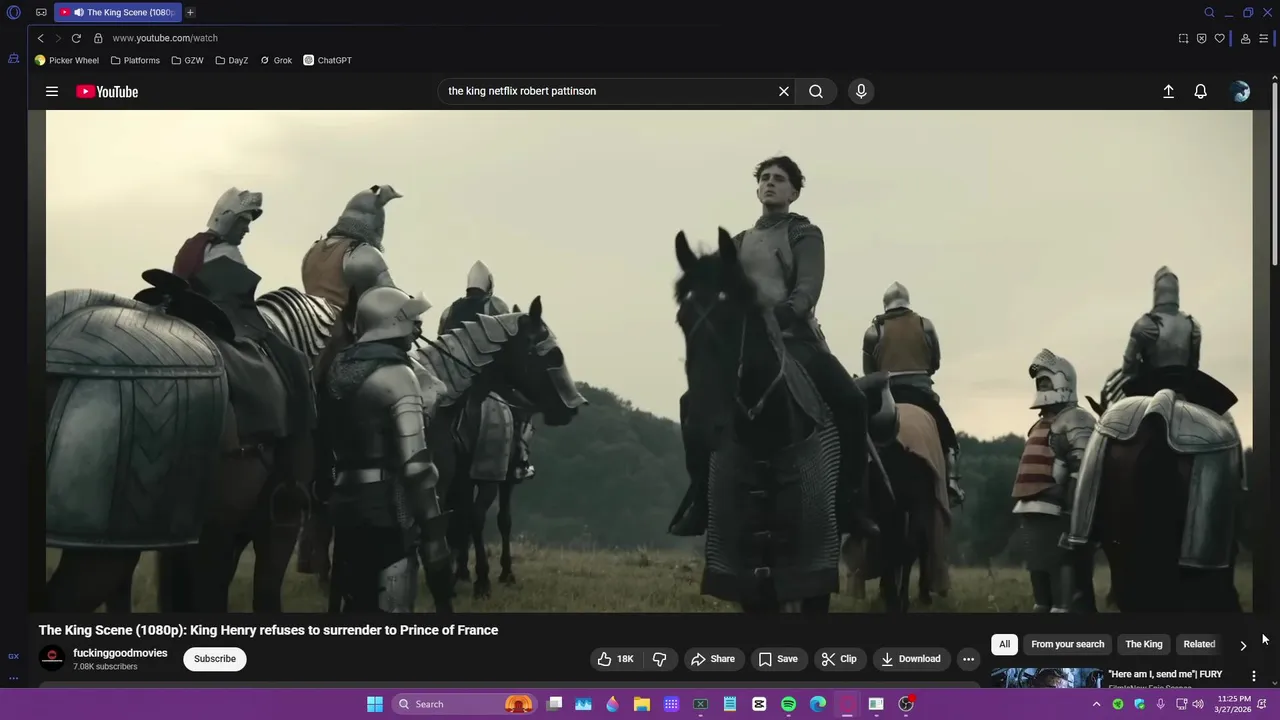Start voice search with the microphone
Viewport: 1280px width, 720px height.
click(x=861, y=91)
